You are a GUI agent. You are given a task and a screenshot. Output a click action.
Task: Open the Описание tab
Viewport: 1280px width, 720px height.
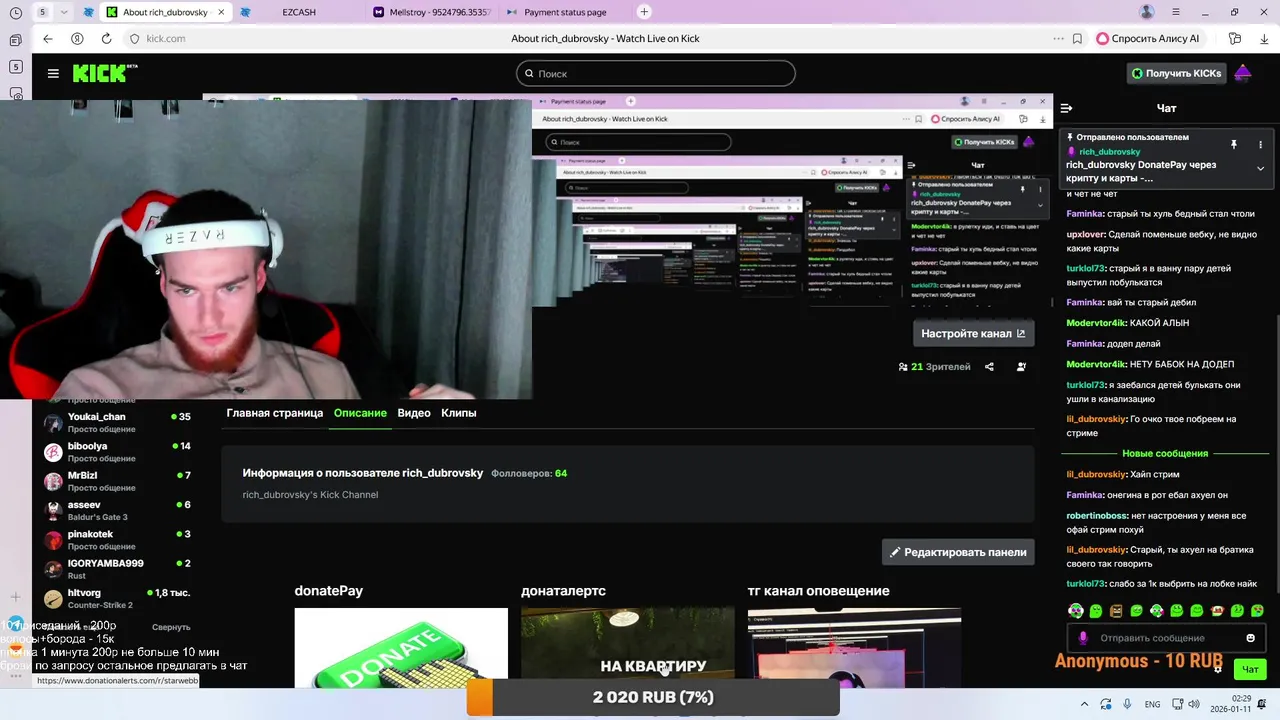tap(360, 413)
